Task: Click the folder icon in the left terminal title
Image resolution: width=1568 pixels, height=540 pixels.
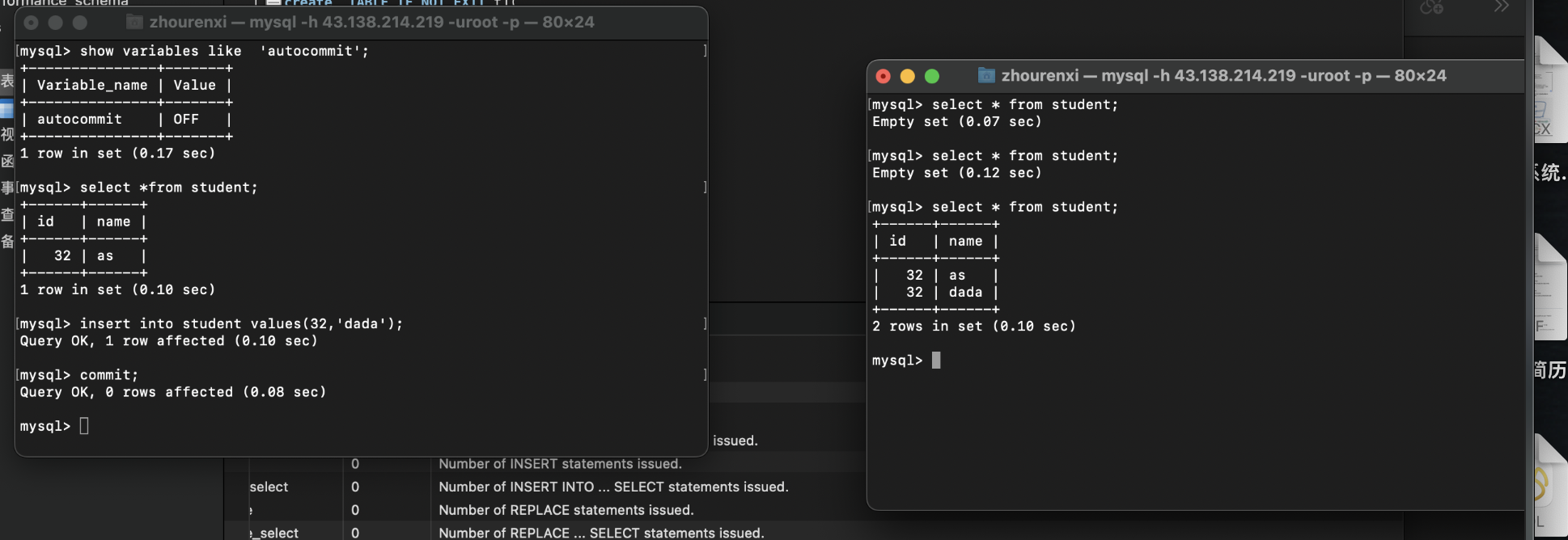Action: point(134,22)
